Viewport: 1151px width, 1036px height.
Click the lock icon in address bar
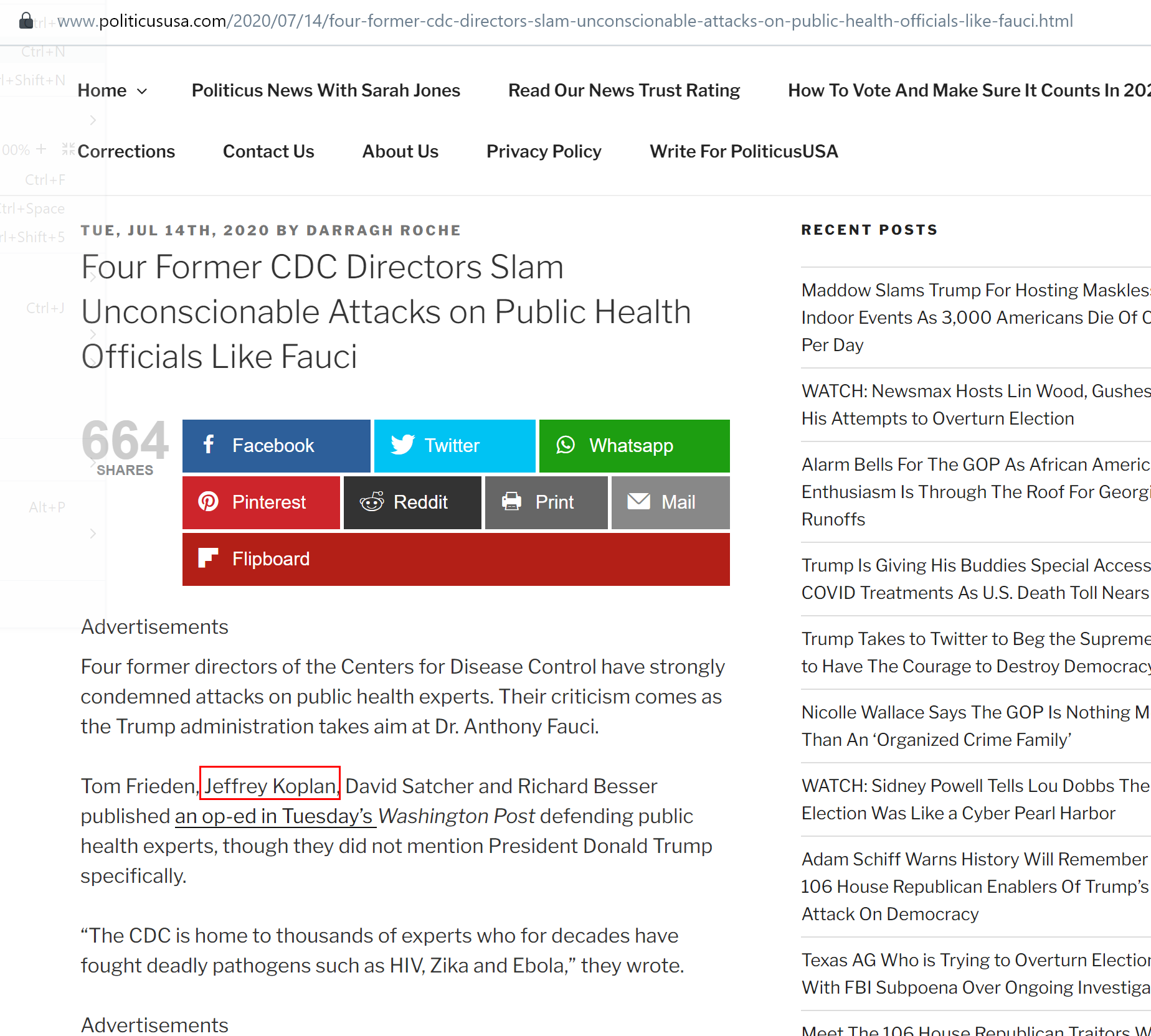click(26, 21)
